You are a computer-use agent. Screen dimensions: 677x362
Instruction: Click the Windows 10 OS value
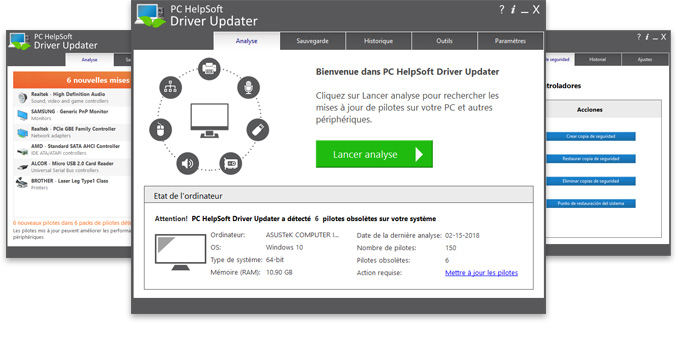pyautogui.click(x=284, y=248)
